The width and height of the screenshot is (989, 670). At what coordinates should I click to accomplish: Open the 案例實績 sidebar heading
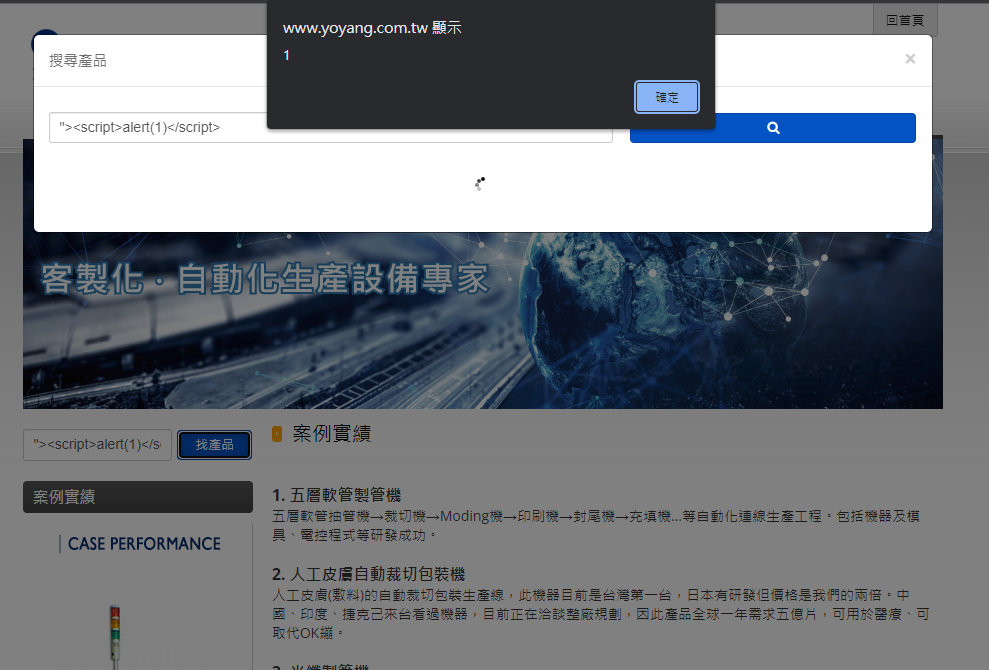pyautogui.click(x=138, y=497)
